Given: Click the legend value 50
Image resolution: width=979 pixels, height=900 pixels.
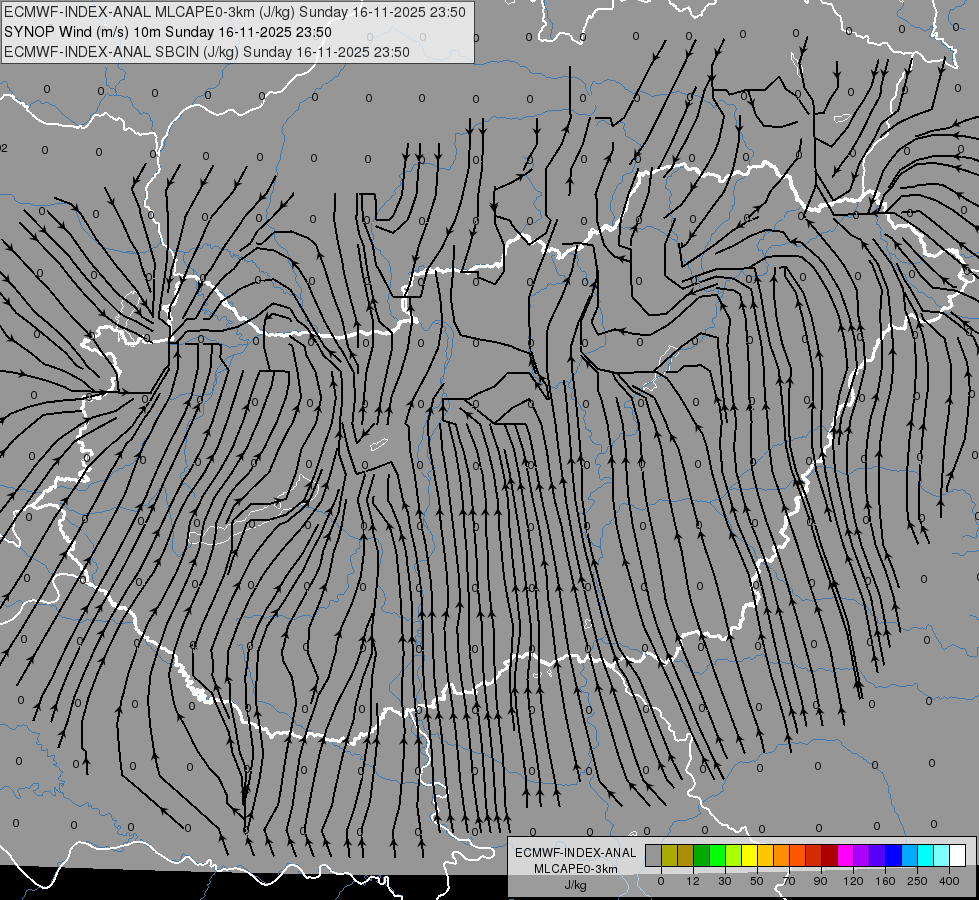Looking at the screenshot, I should (x=757, y=881).
